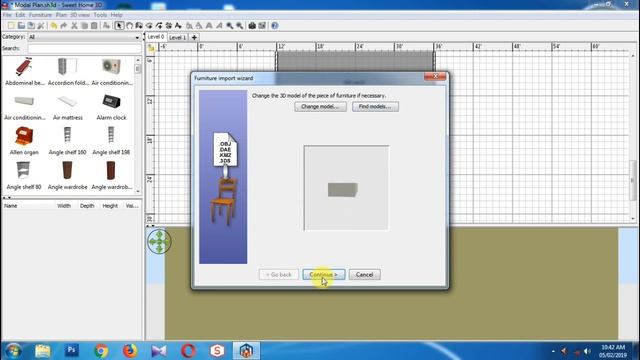Screen dimensions: 640x360
Task: Click the Find models... button
Action: coord(376,107)
